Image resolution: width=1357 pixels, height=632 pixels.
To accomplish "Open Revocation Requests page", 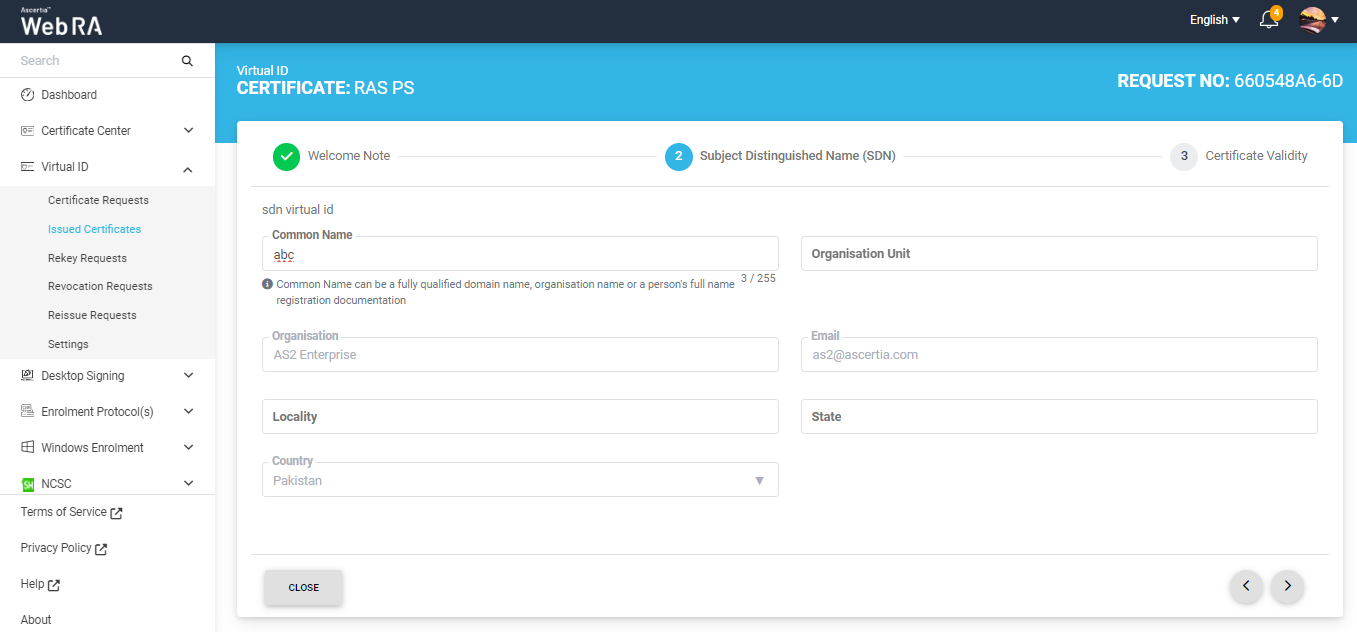I will (x=100, y=286).
